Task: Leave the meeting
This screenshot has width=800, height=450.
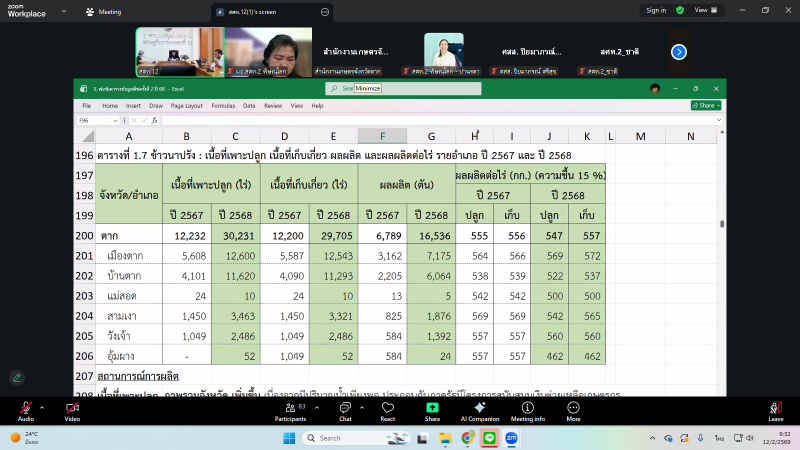Action: pyautogui.click(x=775, y=408)
